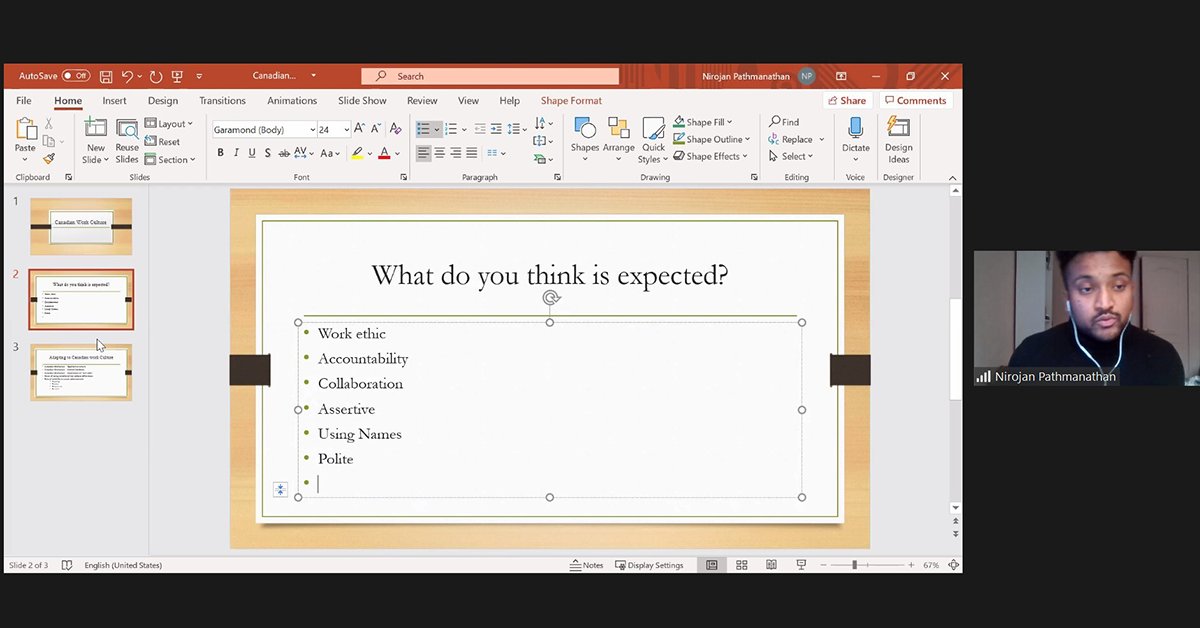This screenshot has height=628, width=1200.
Task: Open the Arrange options
Action: pos(619,140)
